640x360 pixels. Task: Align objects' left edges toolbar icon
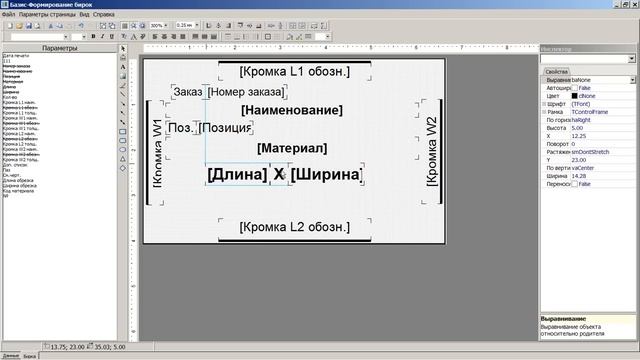coord(209,26)
